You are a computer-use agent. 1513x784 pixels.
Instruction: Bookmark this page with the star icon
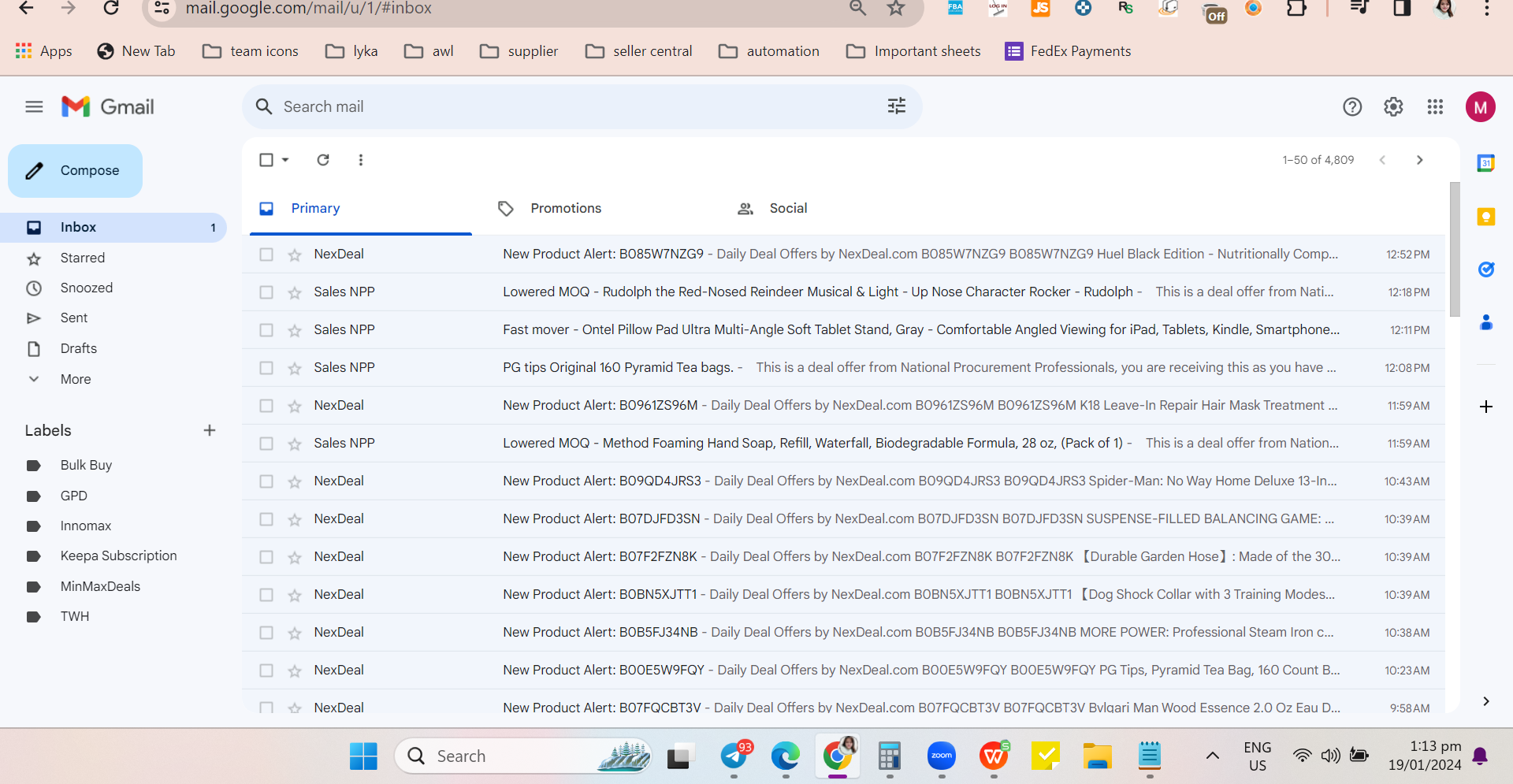tap(896, 8)
